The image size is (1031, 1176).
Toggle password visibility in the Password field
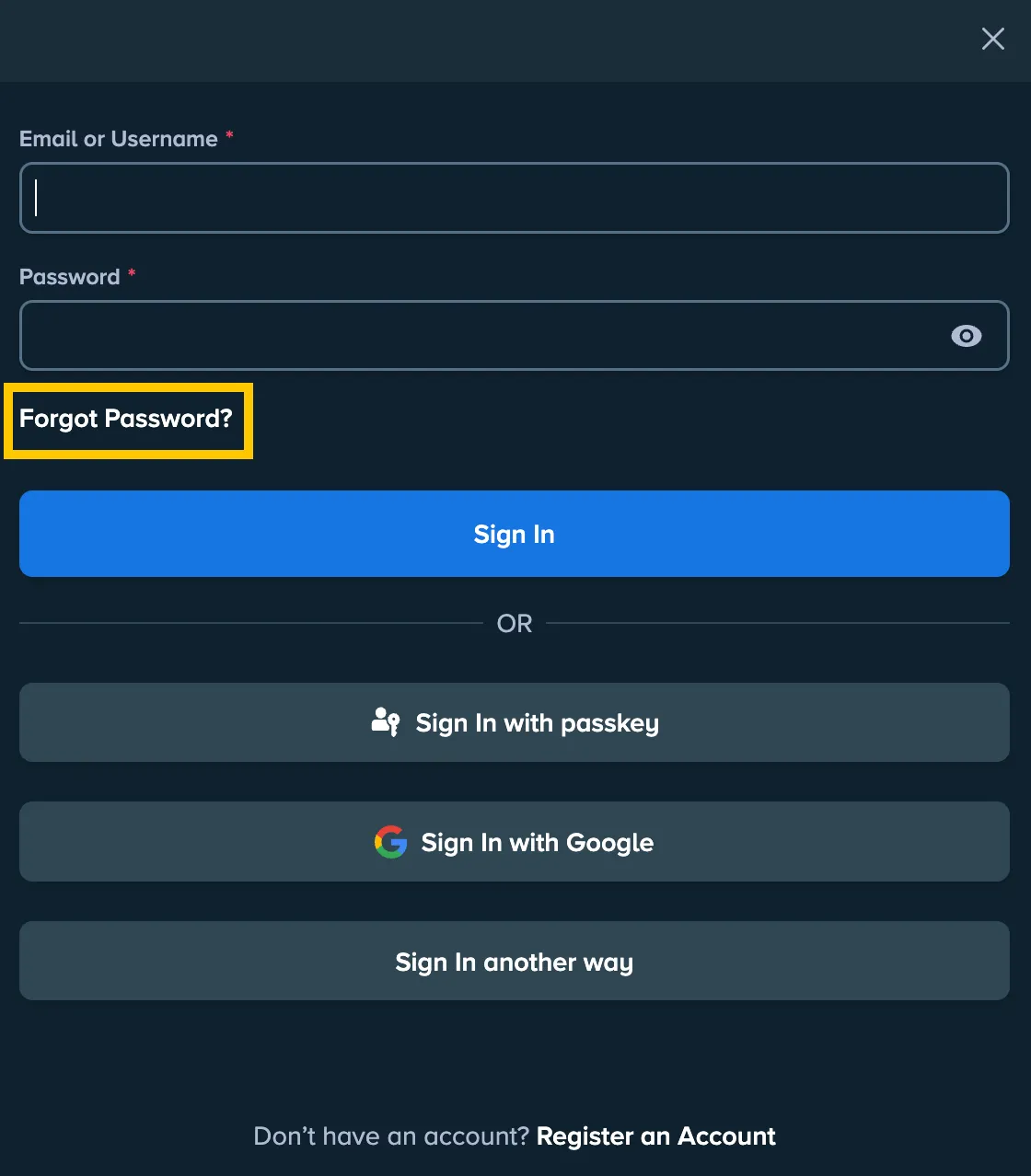(966, 336)
